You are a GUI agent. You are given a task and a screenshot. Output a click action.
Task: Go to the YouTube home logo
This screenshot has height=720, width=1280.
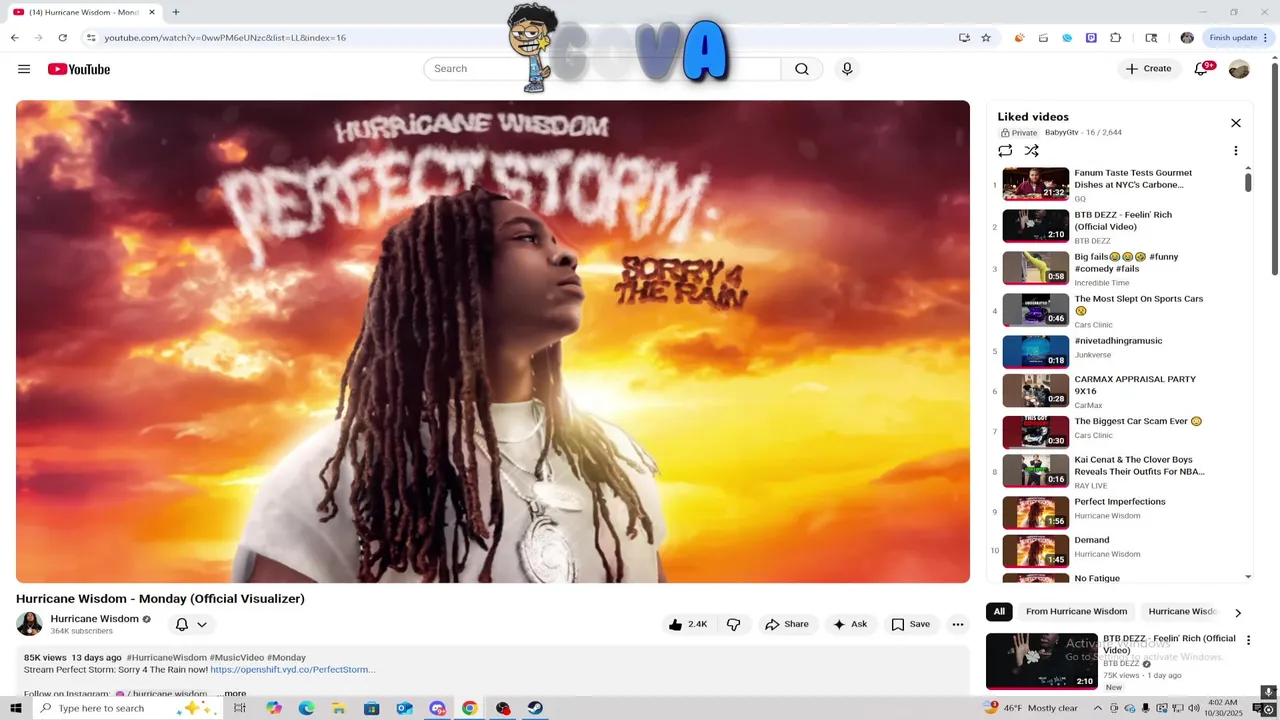(x=79, y=69)
